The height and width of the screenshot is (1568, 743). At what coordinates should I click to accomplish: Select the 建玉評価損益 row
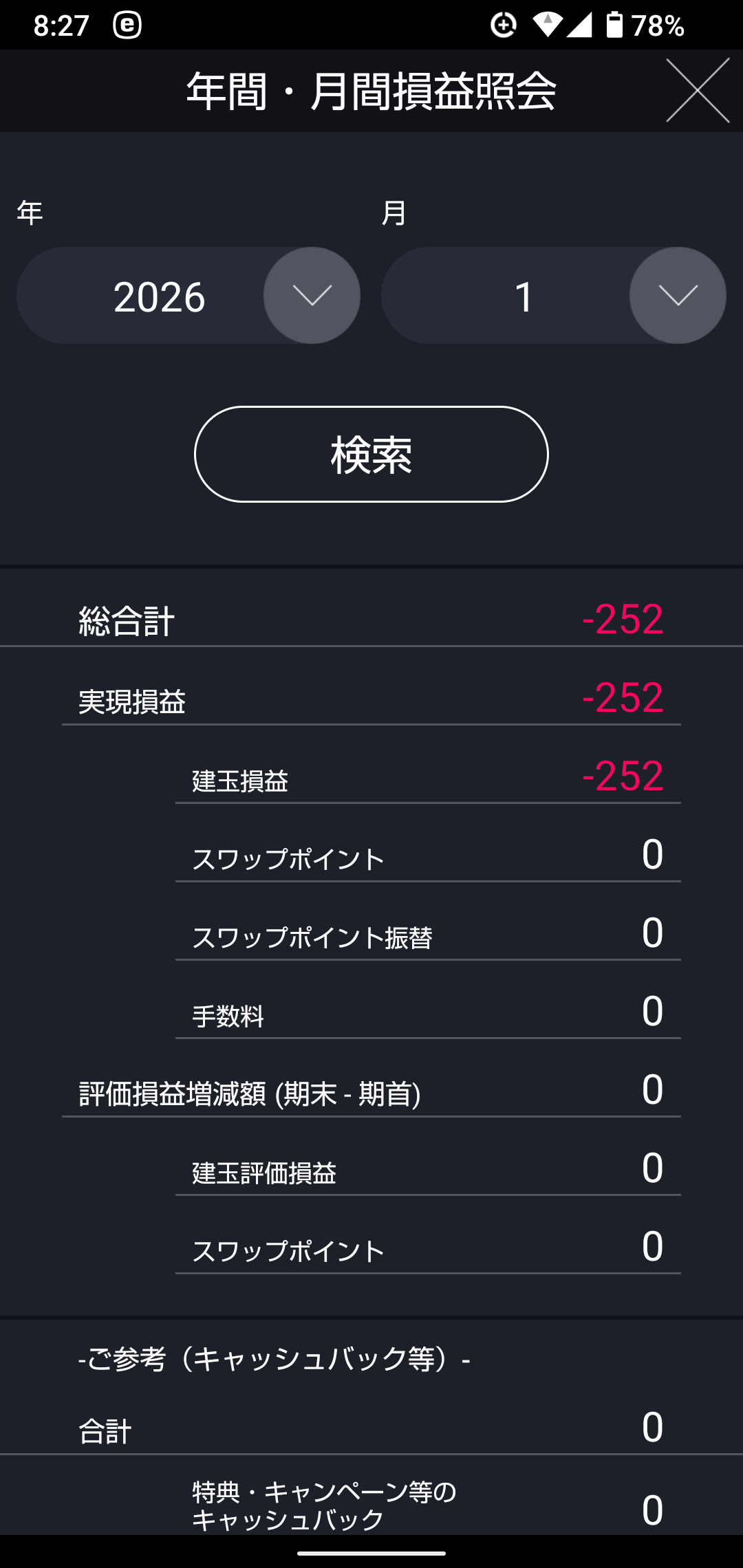click(x=427, y=1170)
